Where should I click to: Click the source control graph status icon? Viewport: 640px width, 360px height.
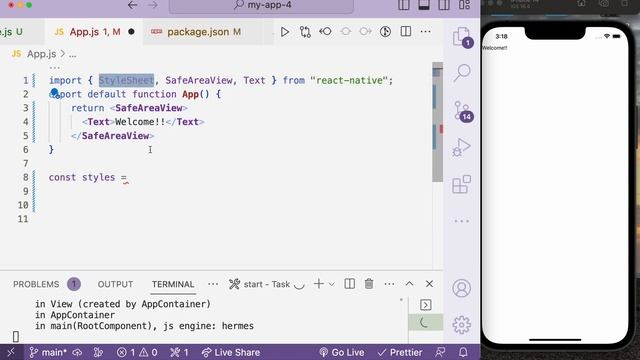coord(98,352)
